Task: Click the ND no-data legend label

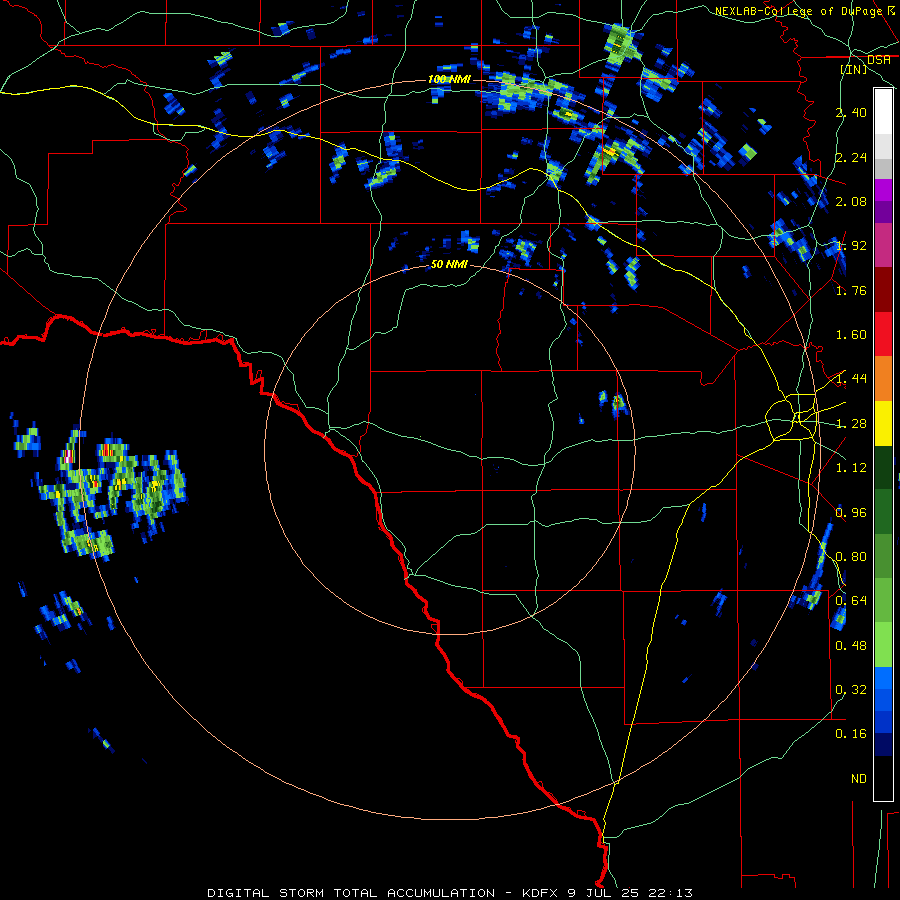Action: point(859,779)
